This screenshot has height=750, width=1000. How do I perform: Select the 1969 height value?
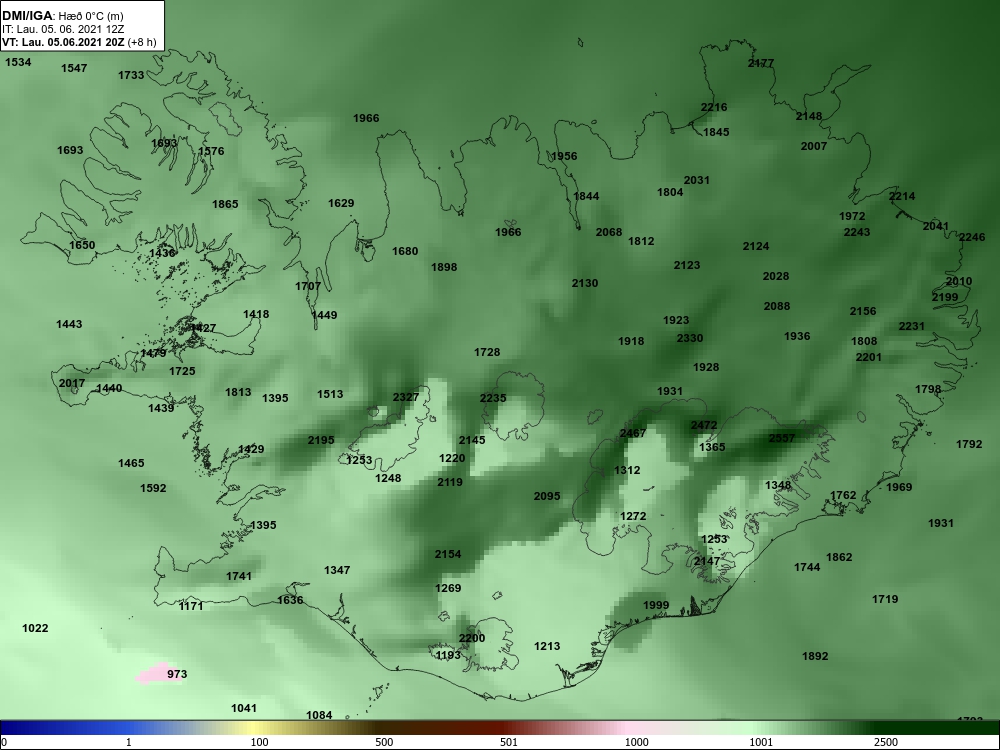[899, 487]
